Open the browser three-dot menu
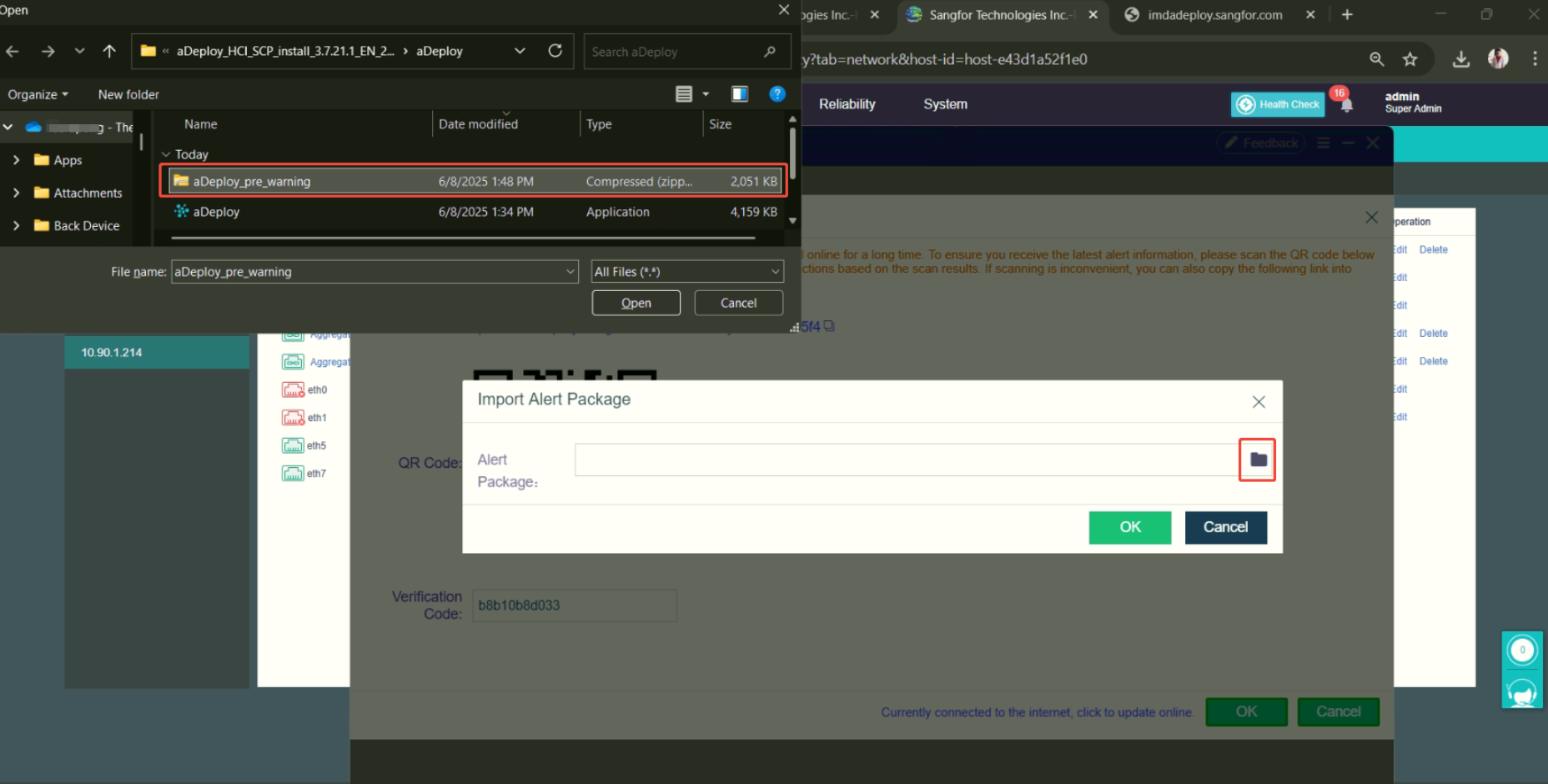 (1535, 59)
